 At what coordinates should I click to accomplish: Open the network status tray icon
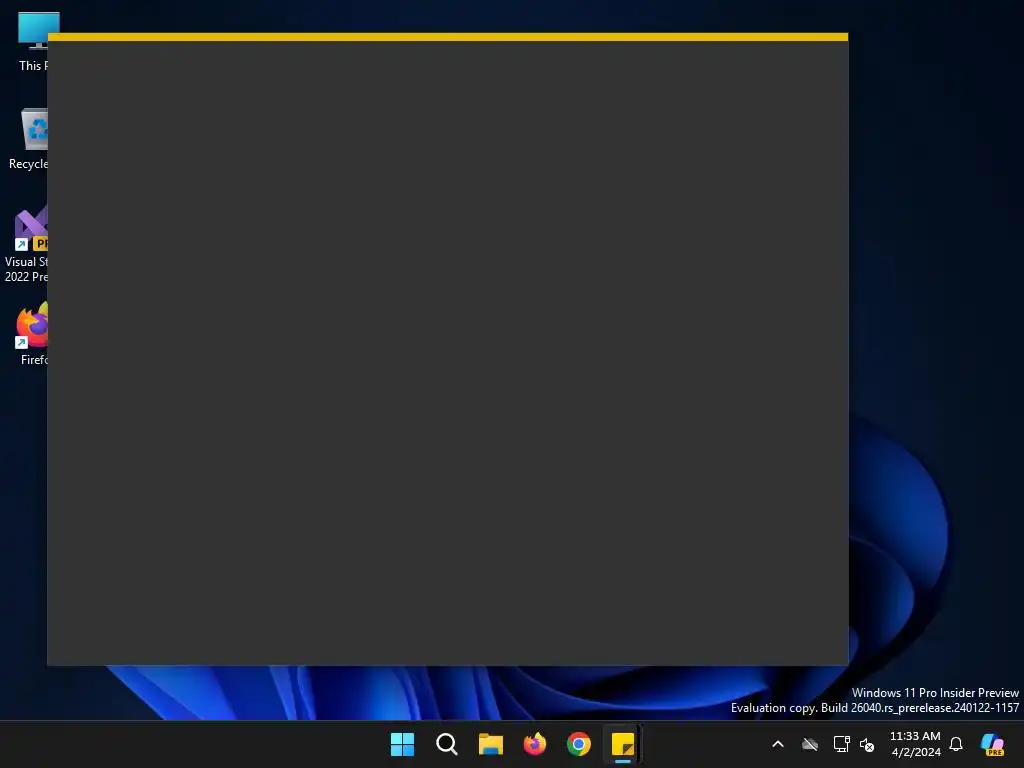click(841, 744)
